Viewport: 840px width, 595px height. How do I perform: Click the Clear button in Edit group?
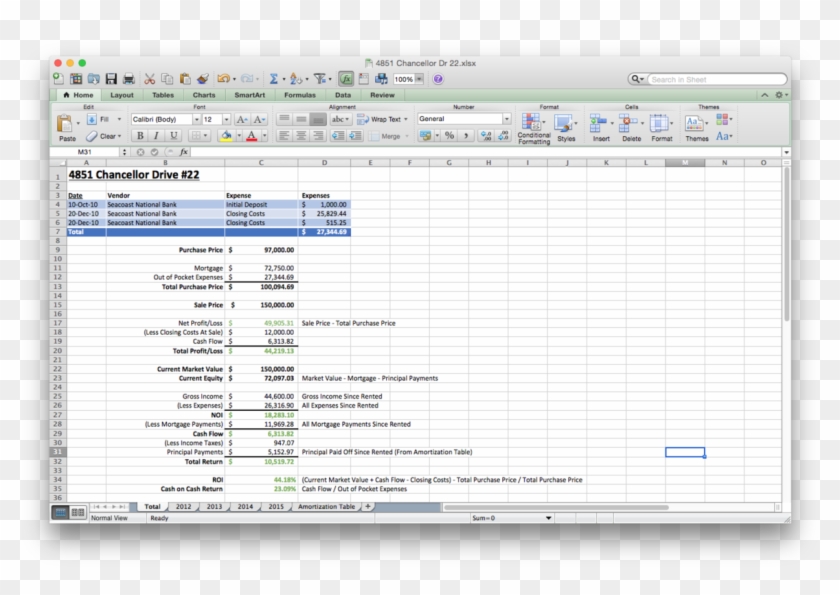[104, 136]
